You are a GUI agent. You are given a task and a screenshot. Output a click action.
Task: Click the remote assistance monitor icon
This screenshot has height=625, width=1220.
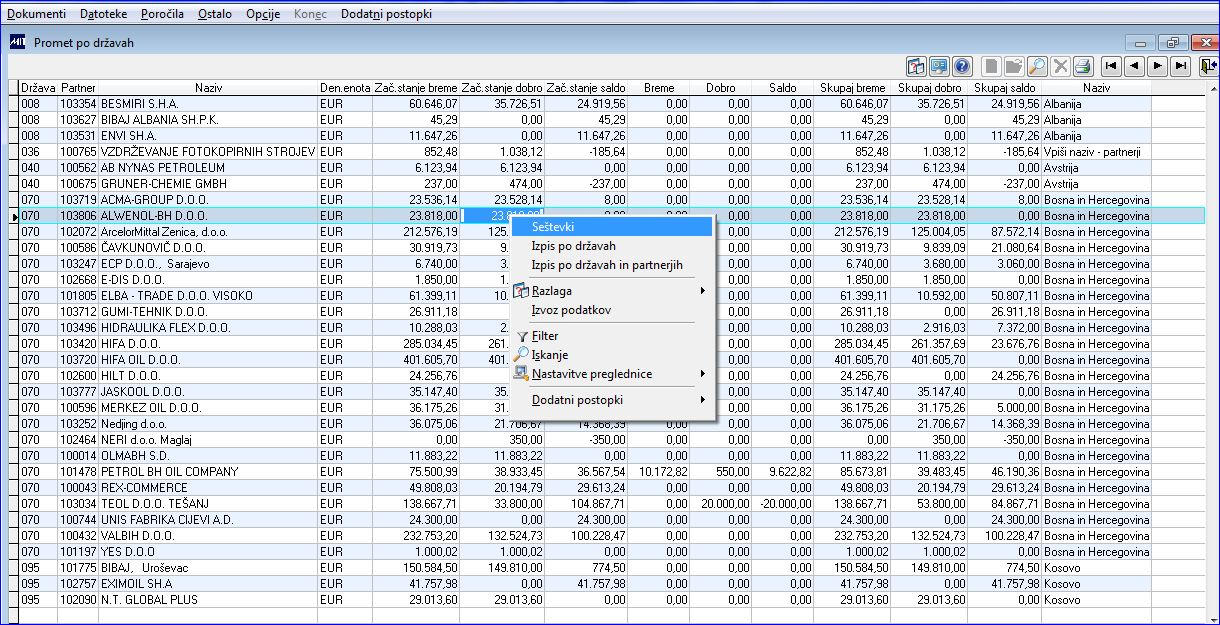pos(939,66)
